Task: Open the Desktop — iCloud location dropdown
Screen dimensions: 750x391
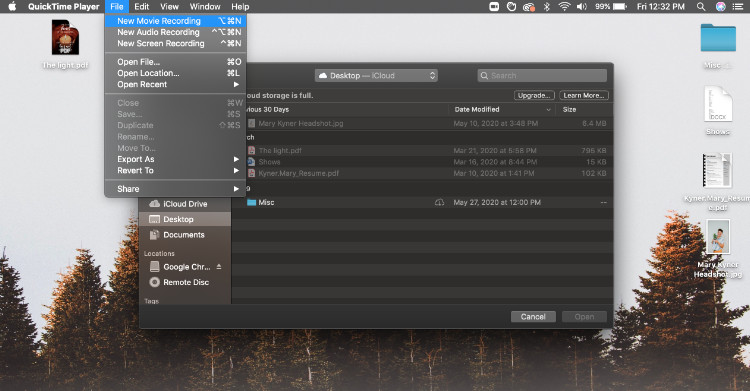Action: point(376,76)
